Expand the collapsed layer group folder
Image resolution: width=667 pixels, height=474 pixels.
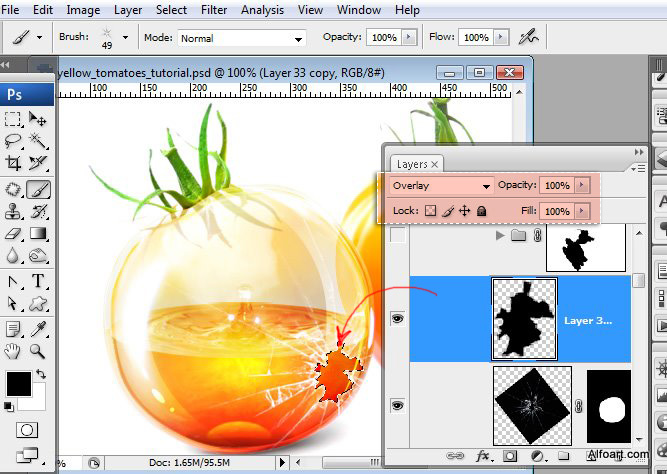(501, 237)
